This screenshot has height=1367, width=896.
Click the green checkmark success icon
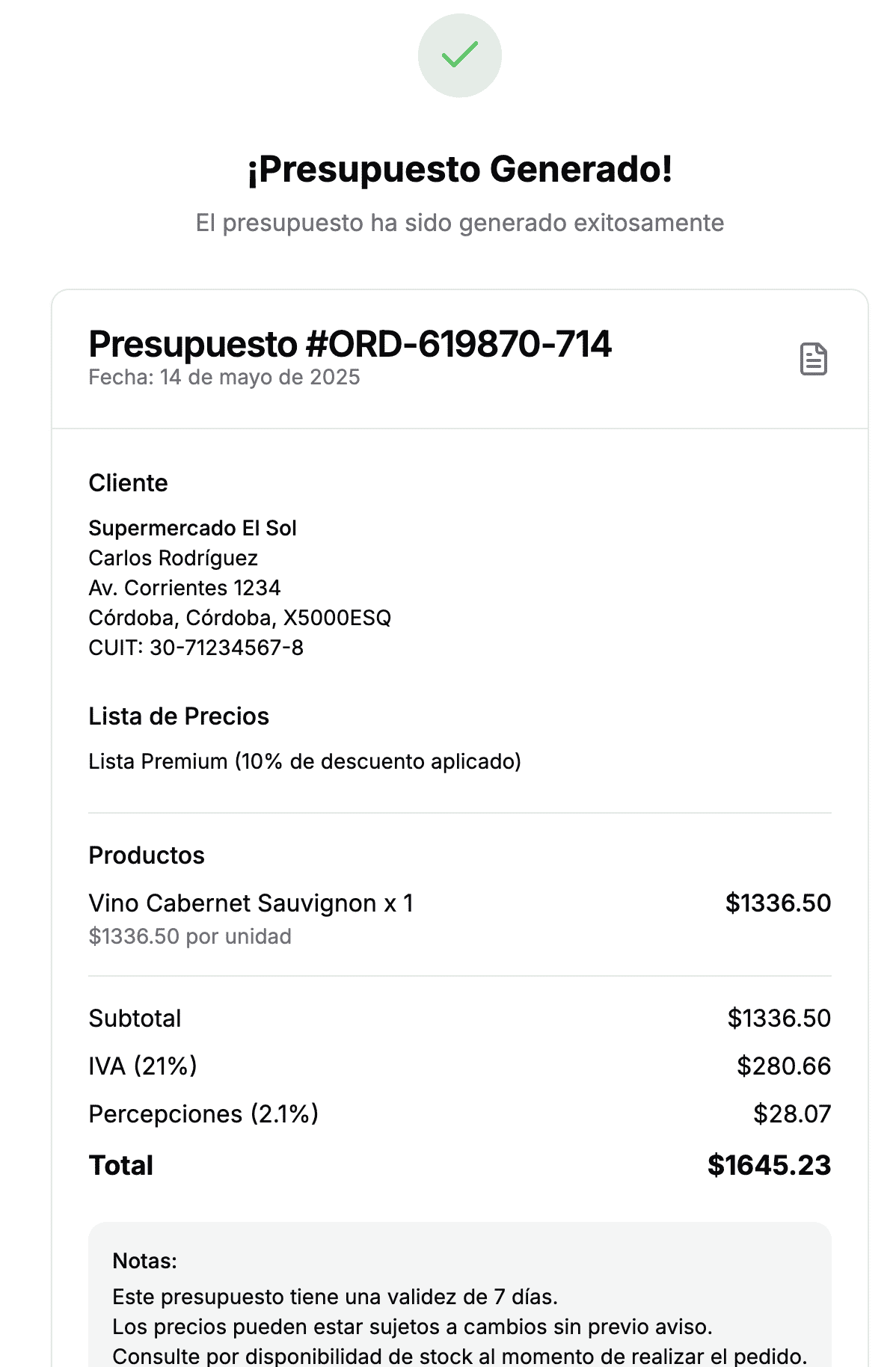459,55
